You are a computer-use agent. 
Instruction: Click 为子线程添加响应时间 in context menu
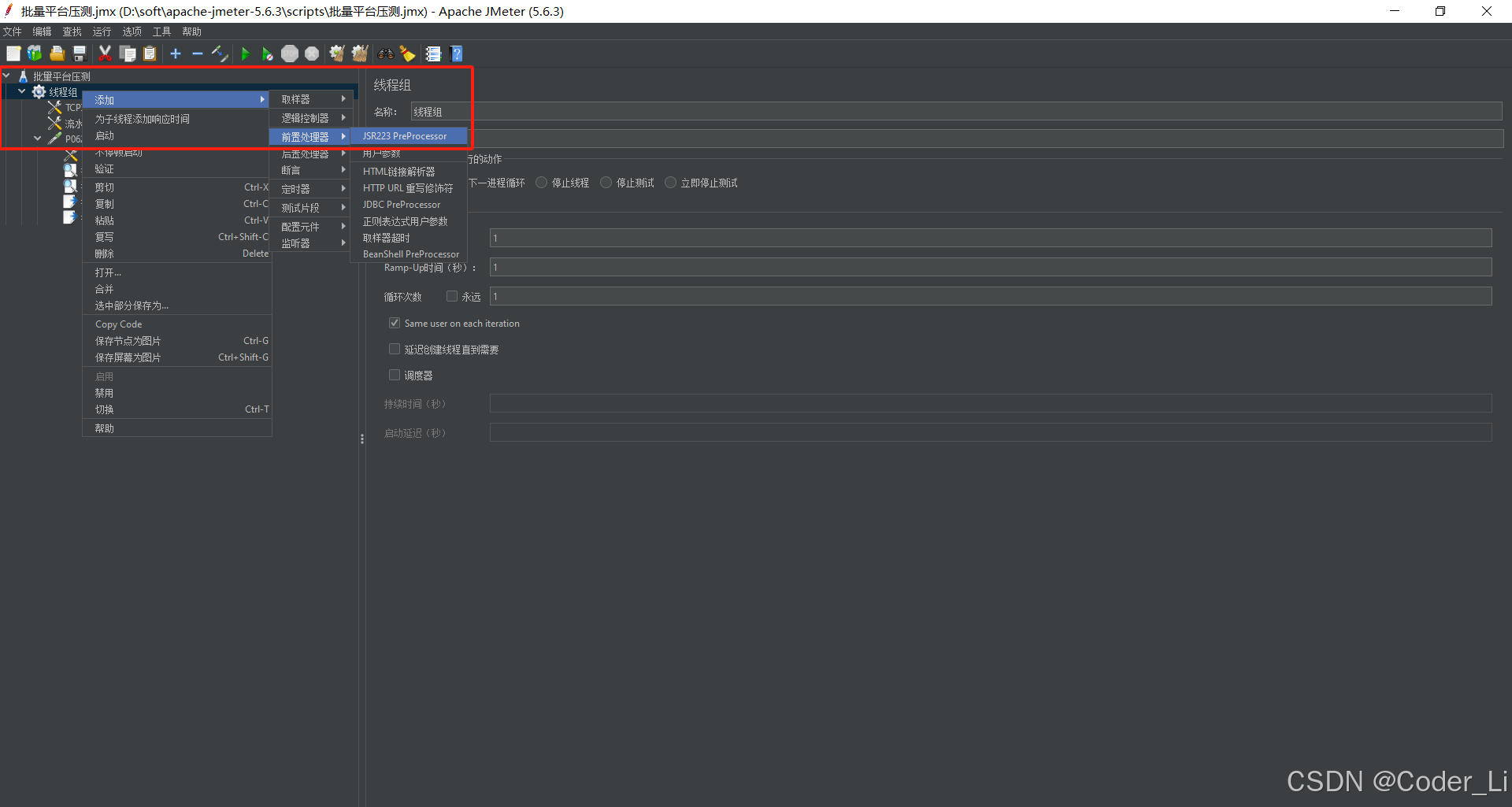point(177,119)
